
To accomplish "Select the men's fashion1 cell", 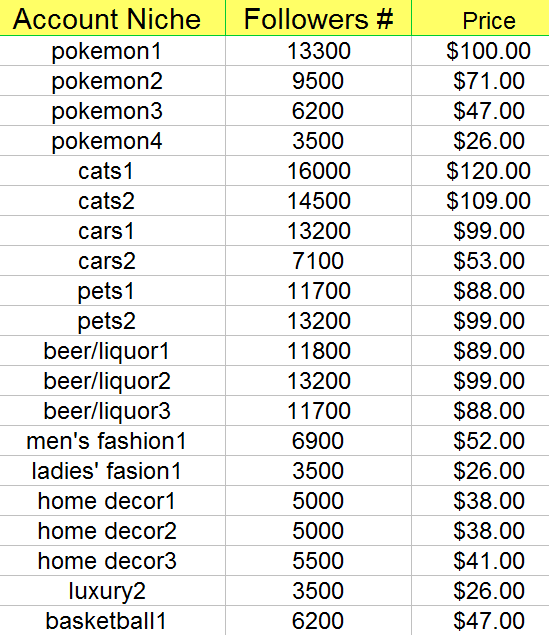I will pos(112,441).
